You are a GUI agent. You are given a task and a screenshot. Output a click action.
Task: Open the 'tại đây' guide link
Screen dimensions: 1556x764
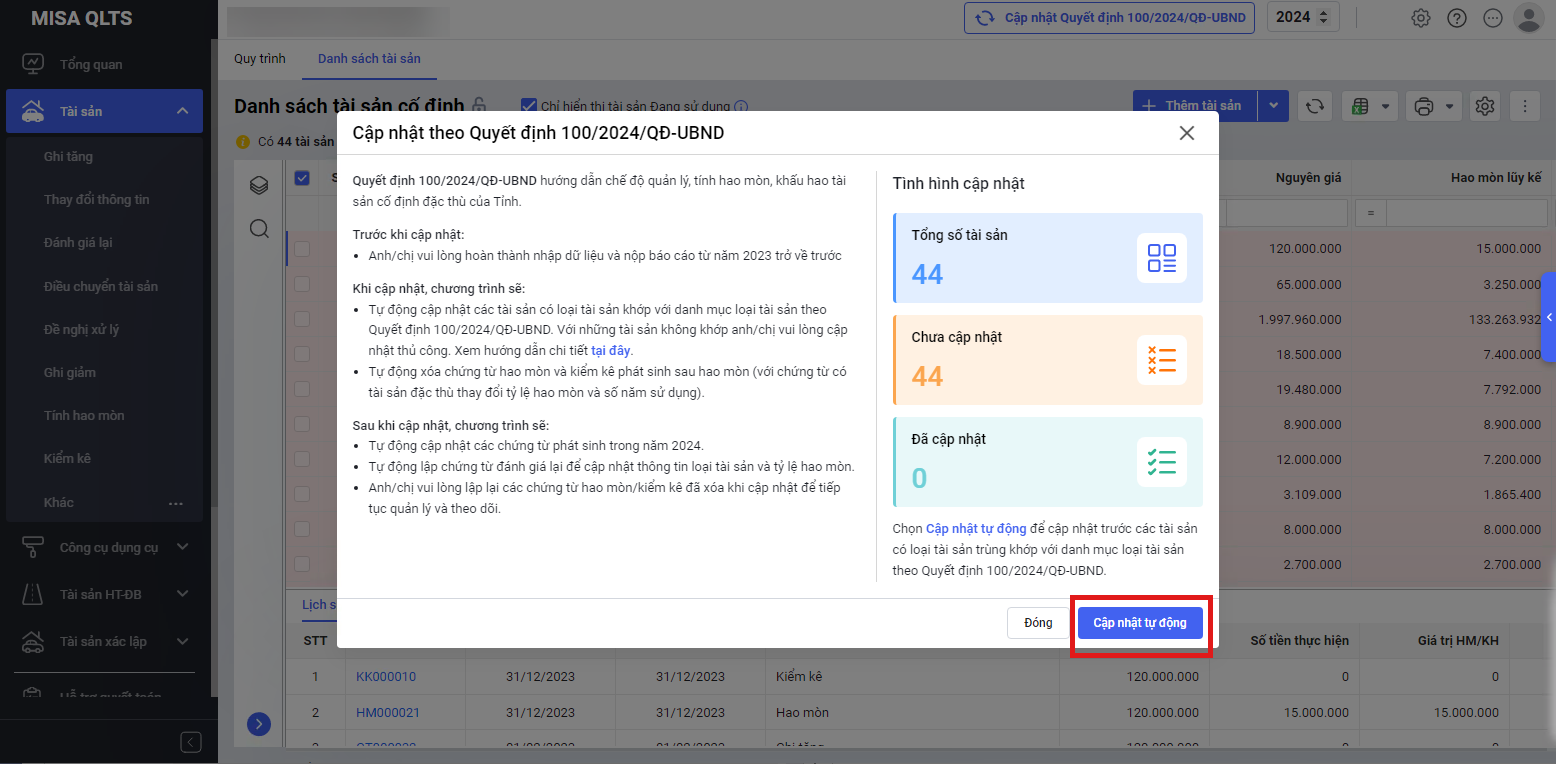coord(611,351)
